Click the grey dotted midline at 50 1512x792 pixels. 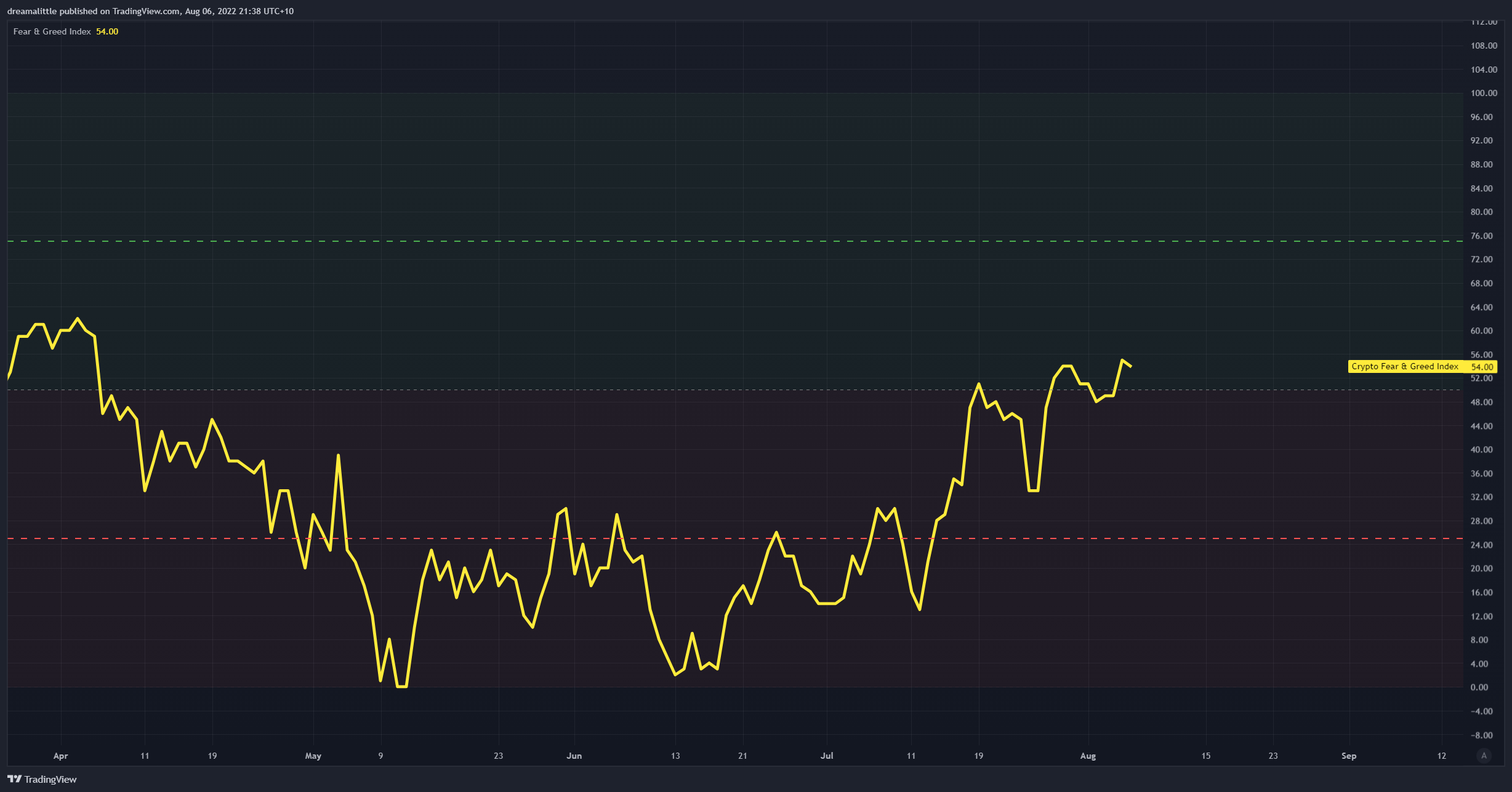pyautogui.click(x=735, y=390)
